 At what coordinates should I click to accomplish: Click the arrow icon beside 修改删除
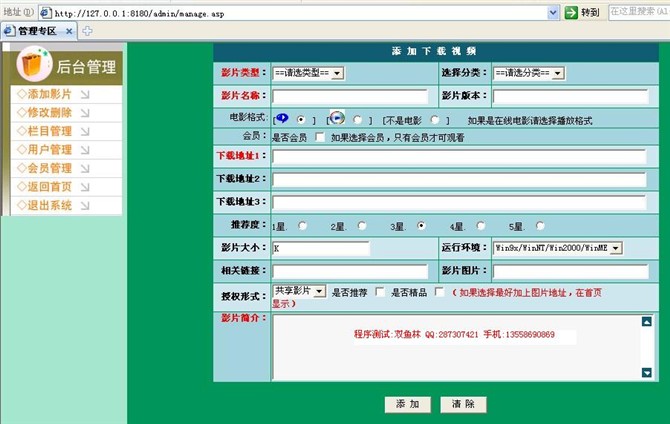coord(85,113)
